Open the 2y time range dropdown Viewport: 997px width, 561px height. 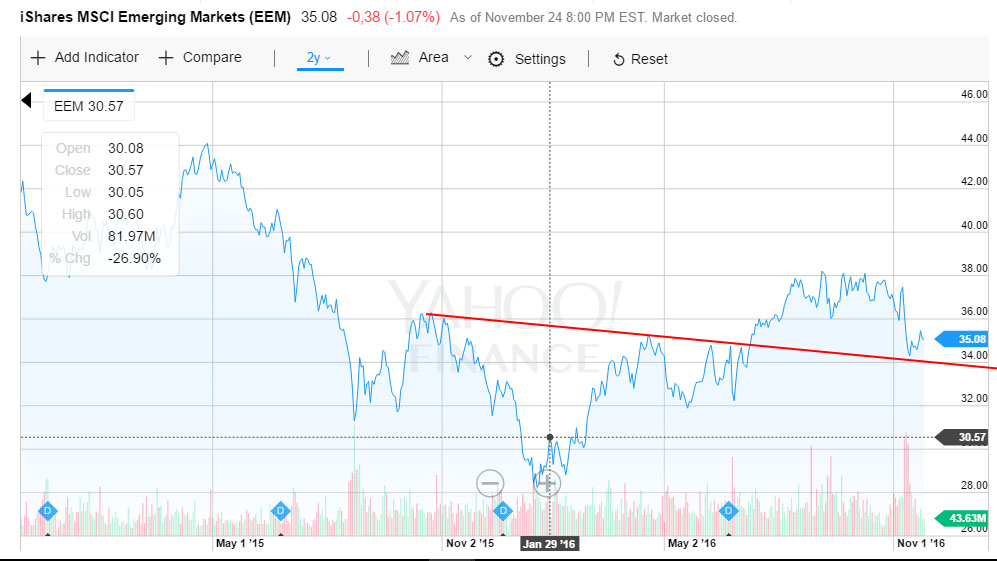coord(319,58)
